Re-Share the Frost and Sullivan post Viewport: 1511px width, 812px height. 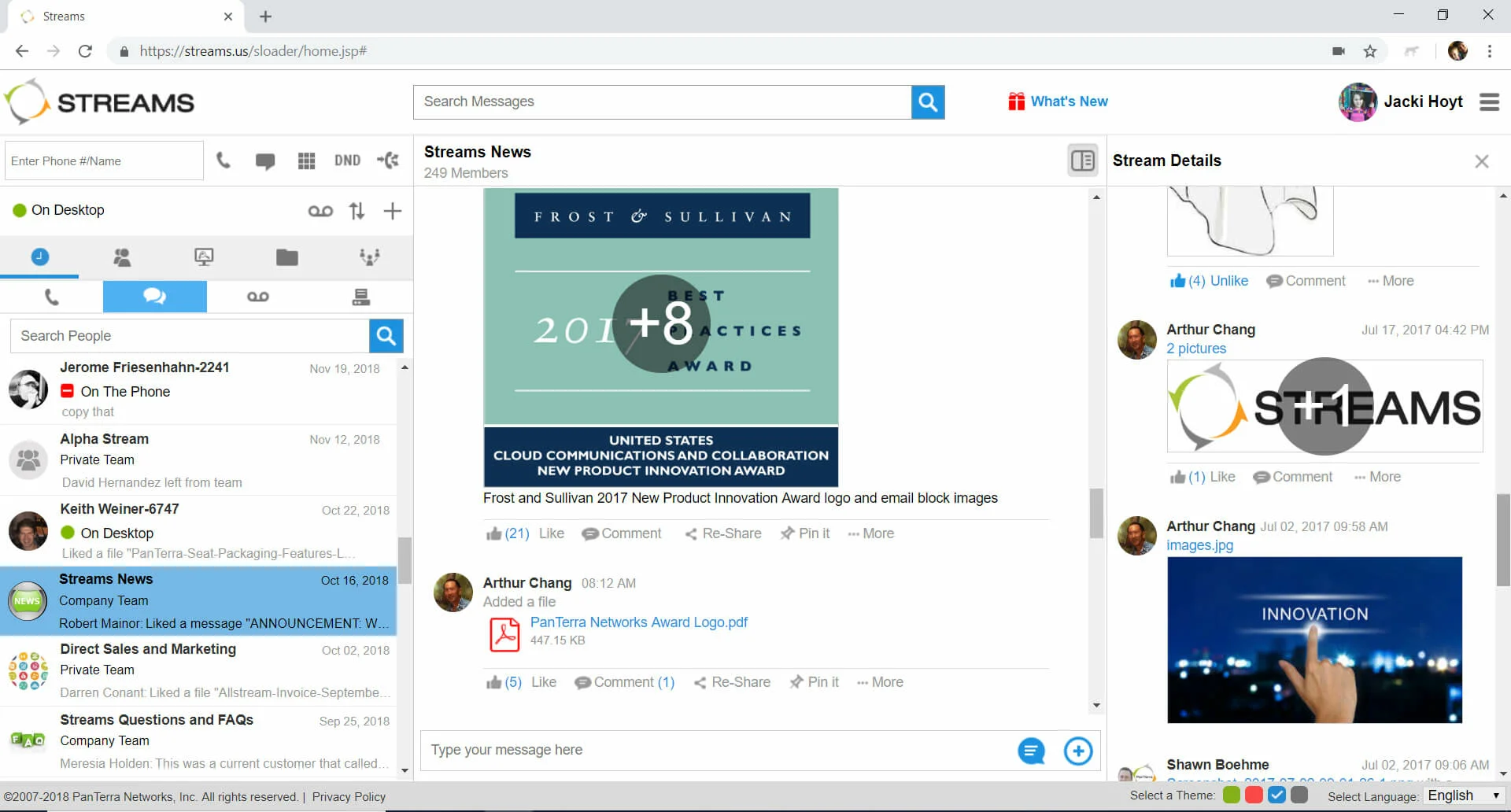(x=723, y=533)
